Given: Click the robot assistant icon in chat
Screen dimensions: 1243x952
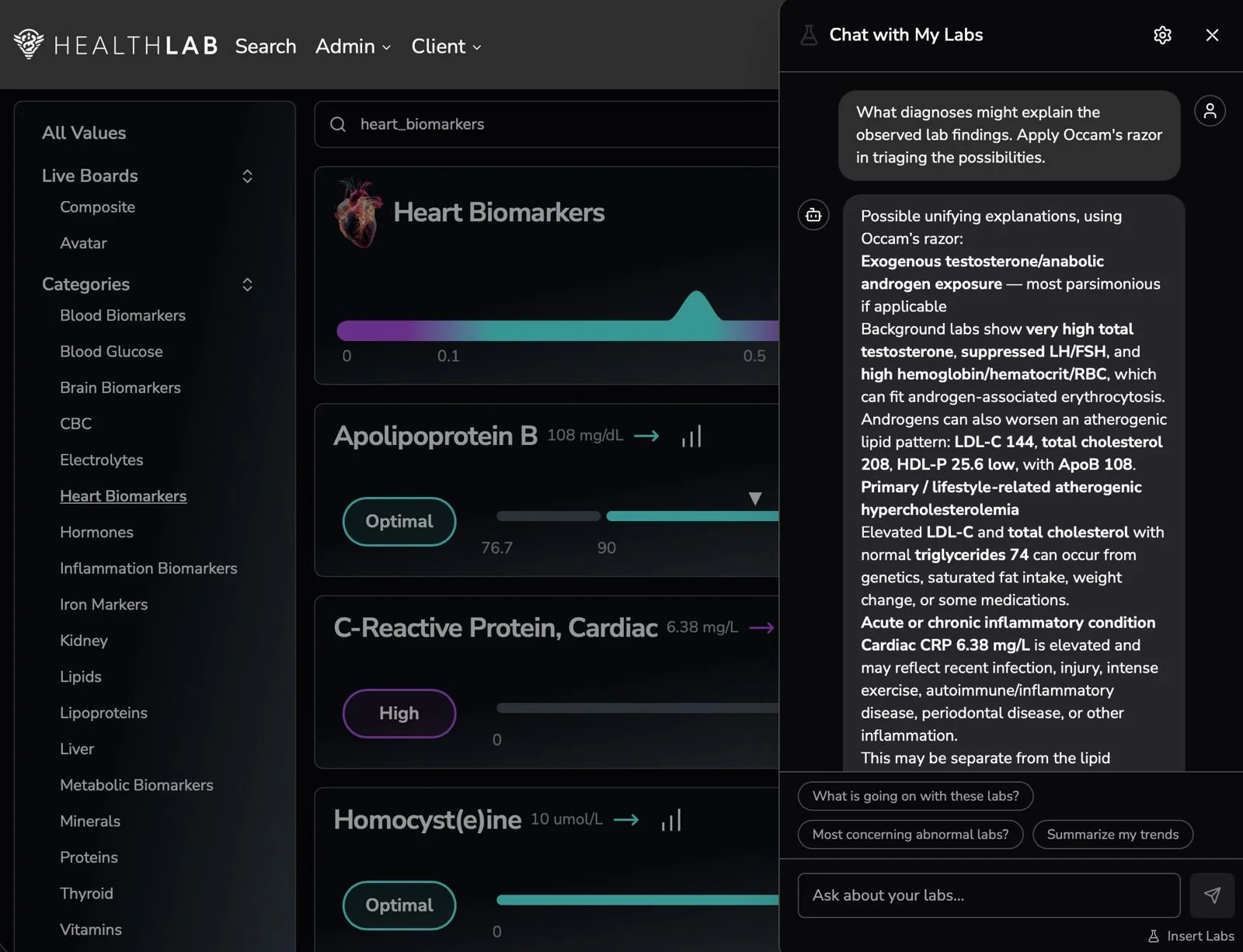Looking at the screenshot, I should click(813, 215).
